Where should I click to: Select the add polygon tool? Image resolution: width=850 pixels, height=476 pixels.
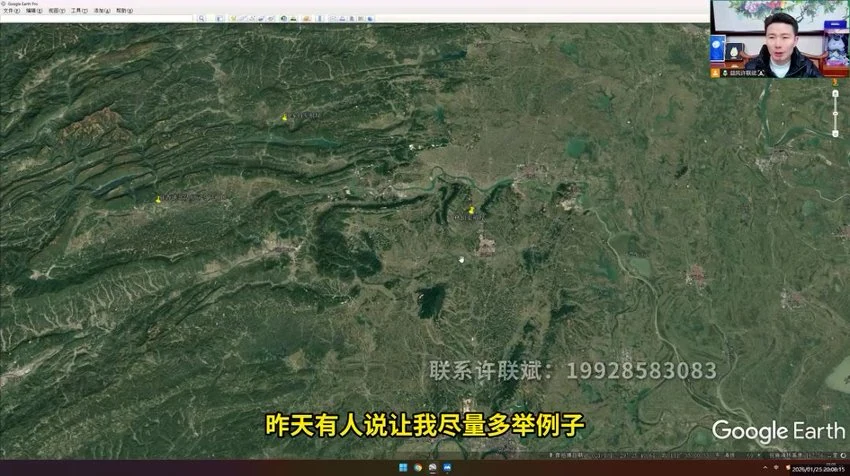(x=243, y=18)
